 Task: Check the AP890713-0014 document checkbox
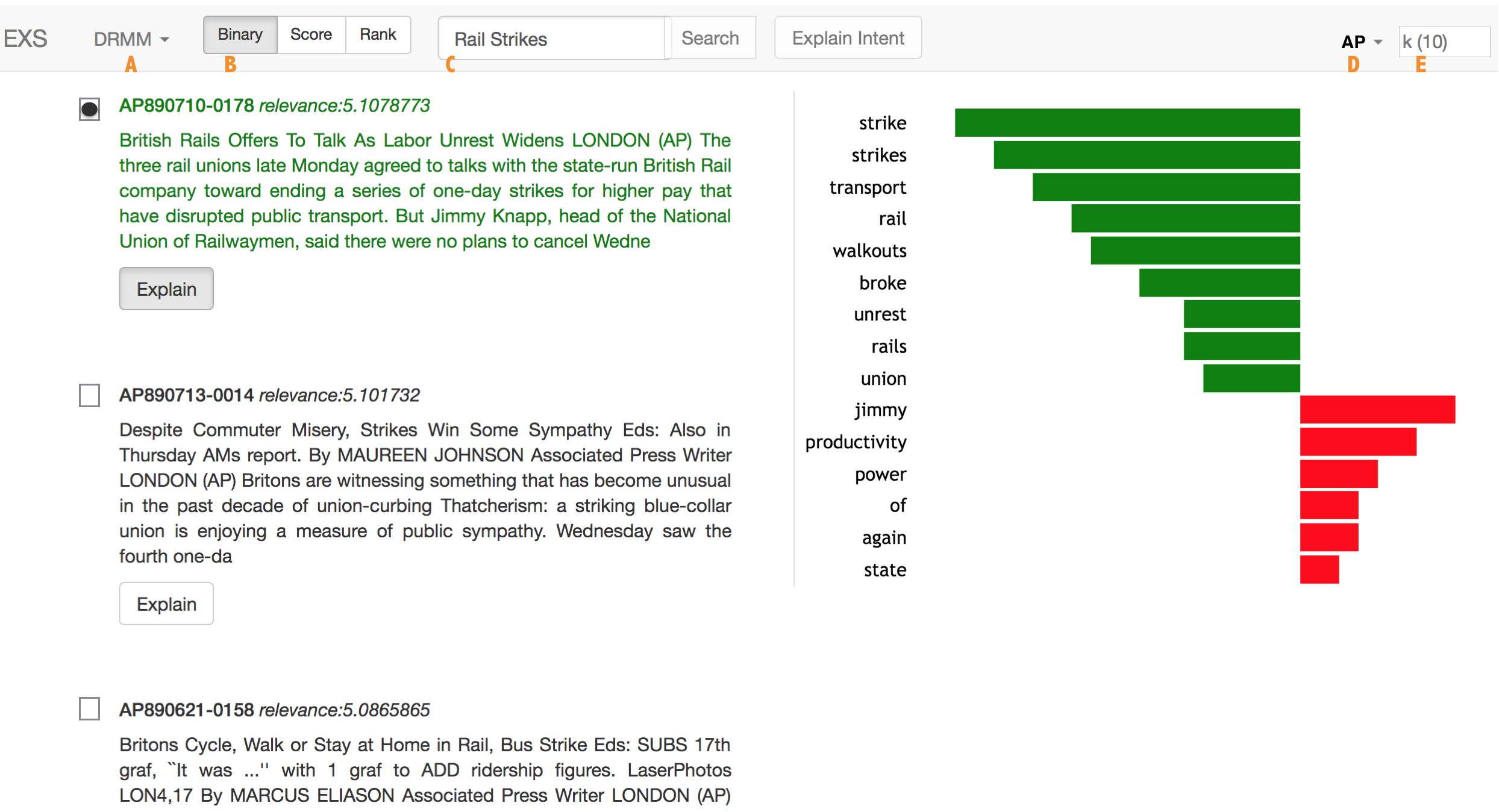point(89,396)
